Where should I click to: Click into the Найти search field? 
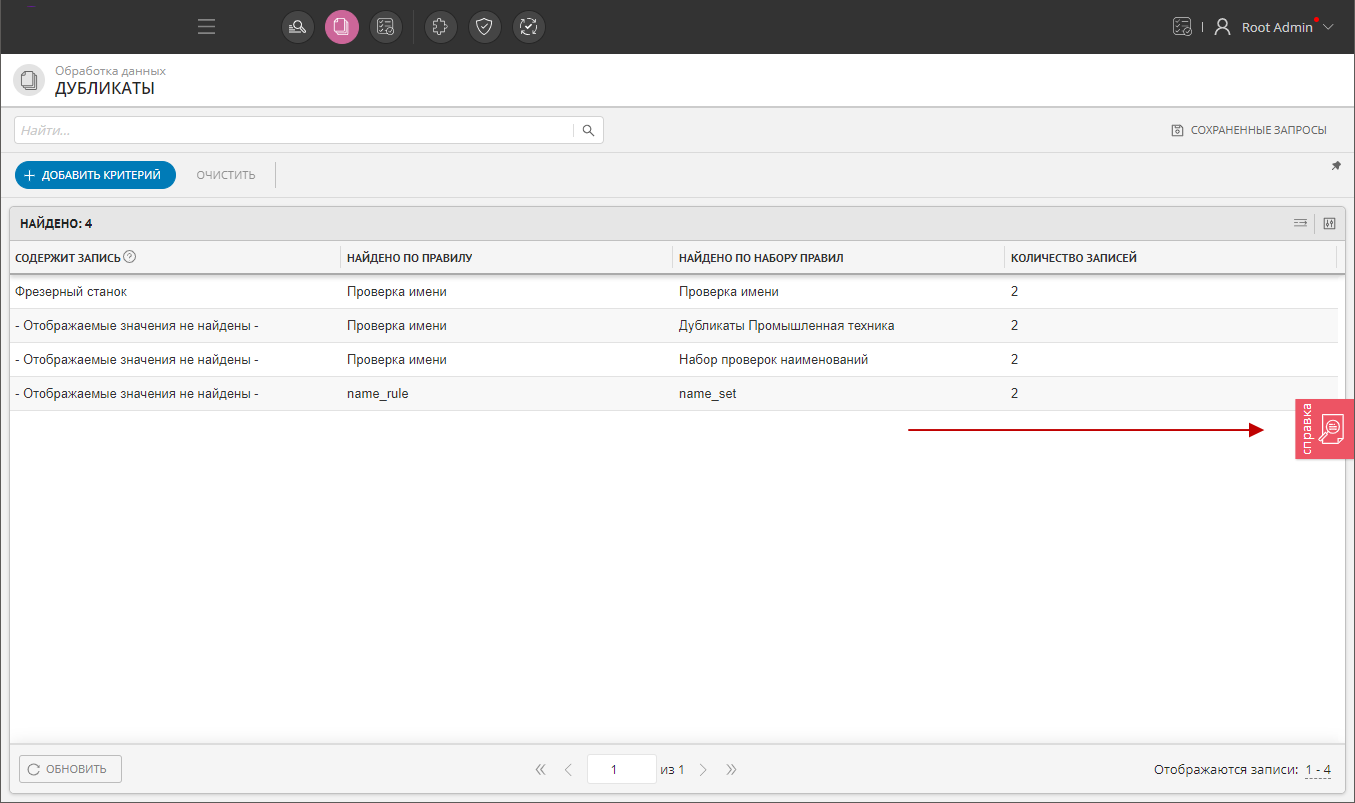(x=294, y=130)
